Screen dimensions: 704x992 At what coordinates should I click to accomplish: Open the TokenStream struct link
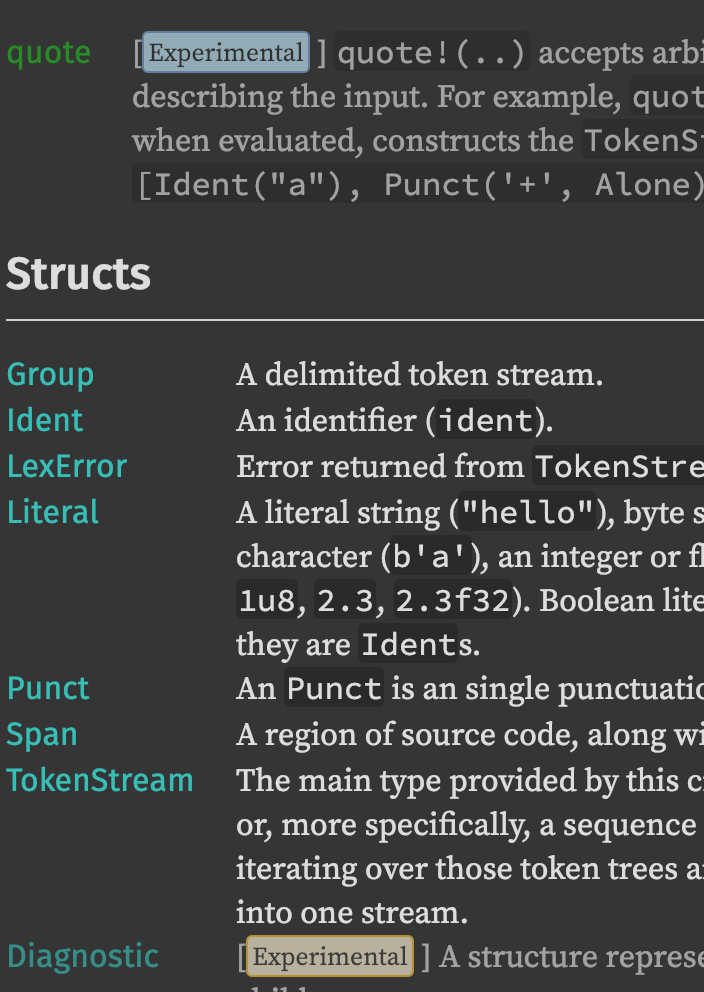click(100, 781)
